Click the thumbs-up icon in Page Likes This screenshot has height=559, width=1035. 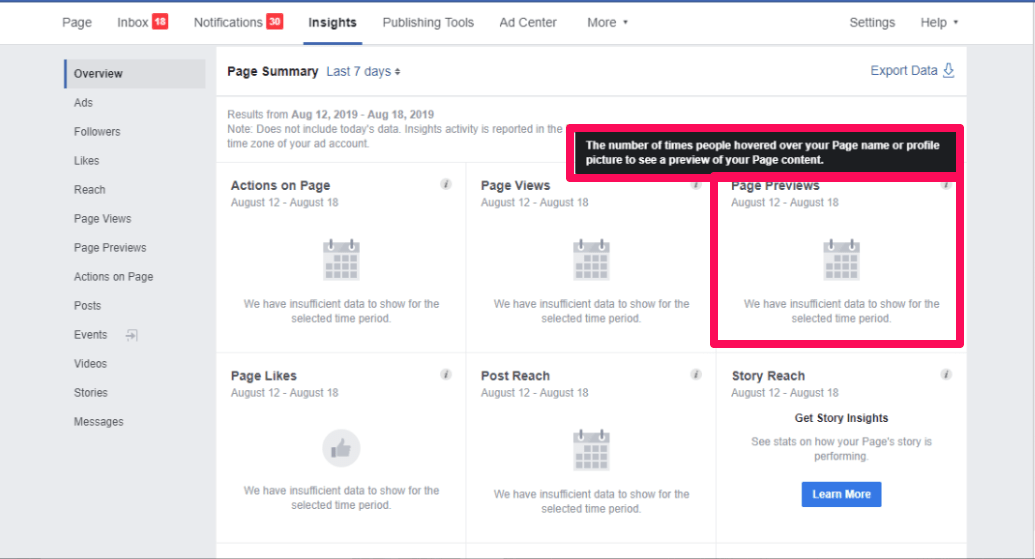tap(341, 449)
